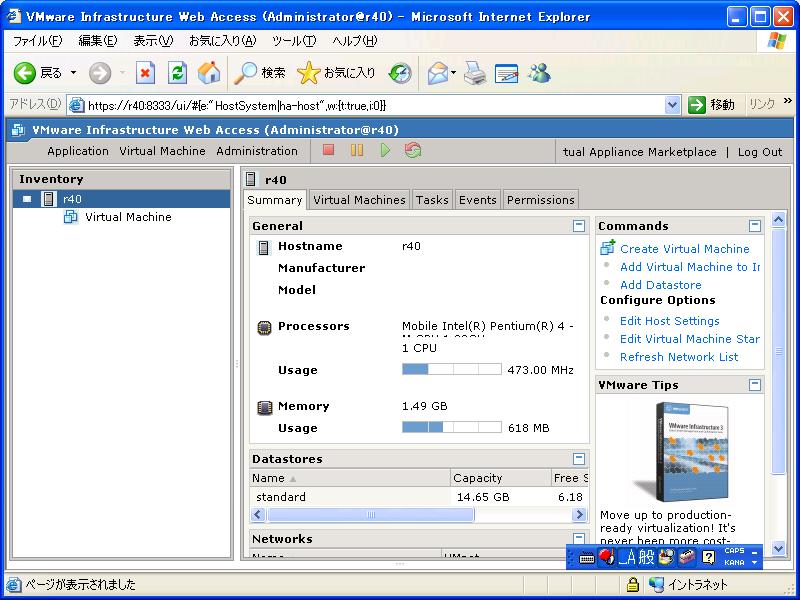
Task: Click the Add Datastore link
Action: pyautogui.click(x=661, y=285)
